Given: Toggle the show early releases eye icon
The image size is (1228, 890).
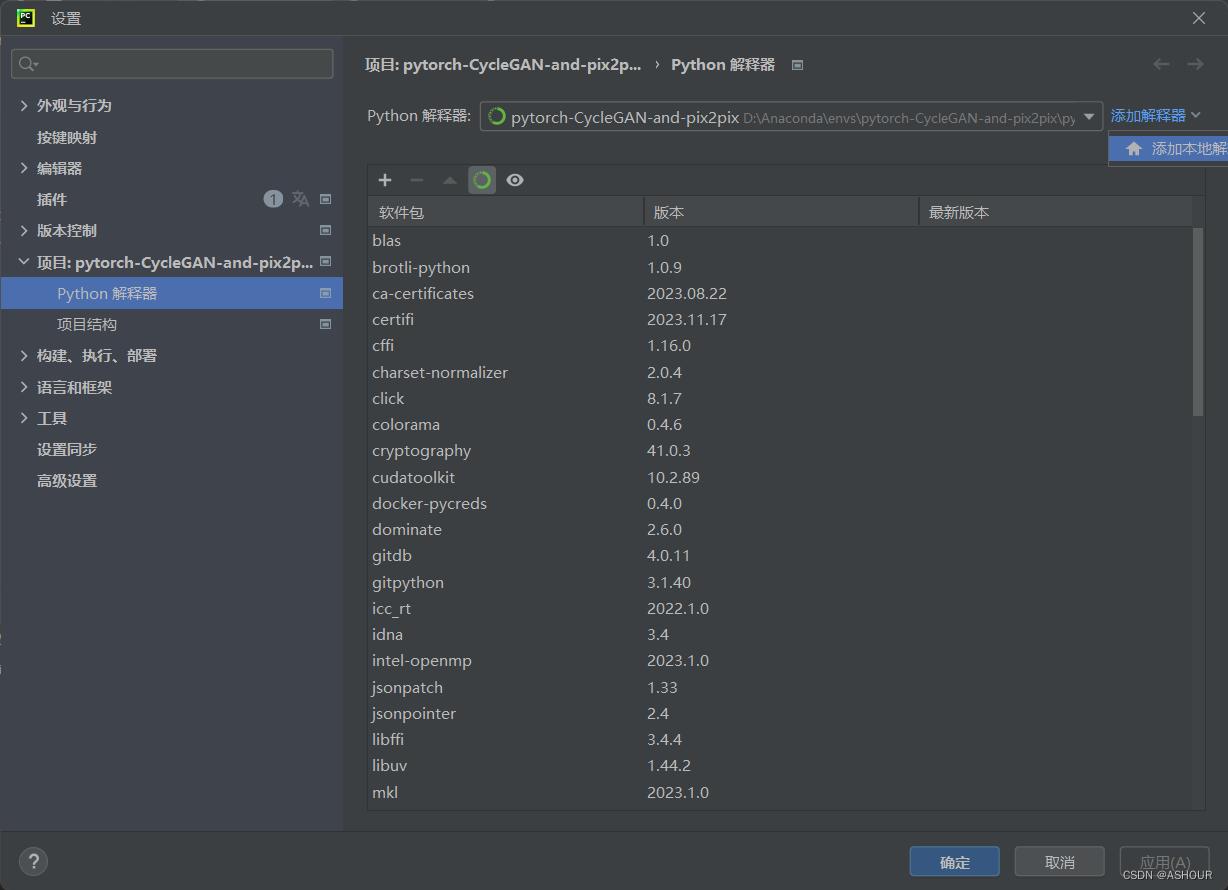Looking at the screenshot, I should (x=515, y=180).
